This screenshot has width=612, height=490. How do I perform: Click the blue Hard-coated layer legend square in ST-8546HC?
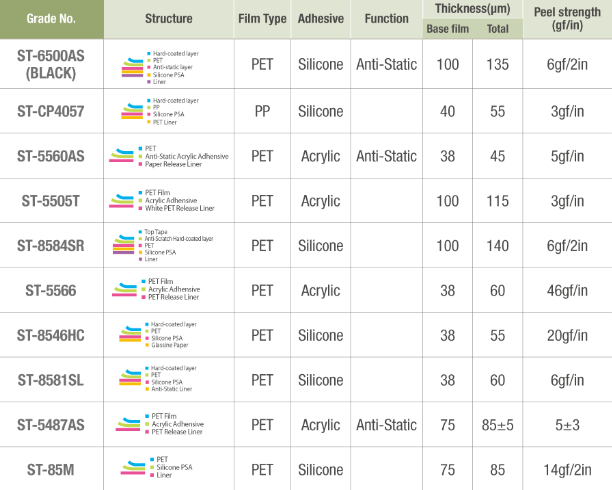pos(148,324)
